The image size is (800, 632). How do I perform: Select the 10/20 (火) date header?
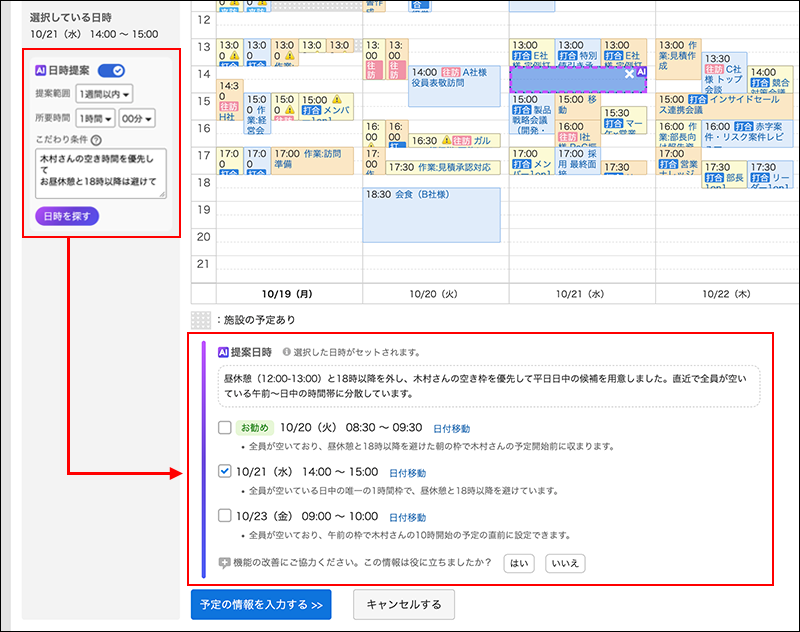tap(434, 294)
